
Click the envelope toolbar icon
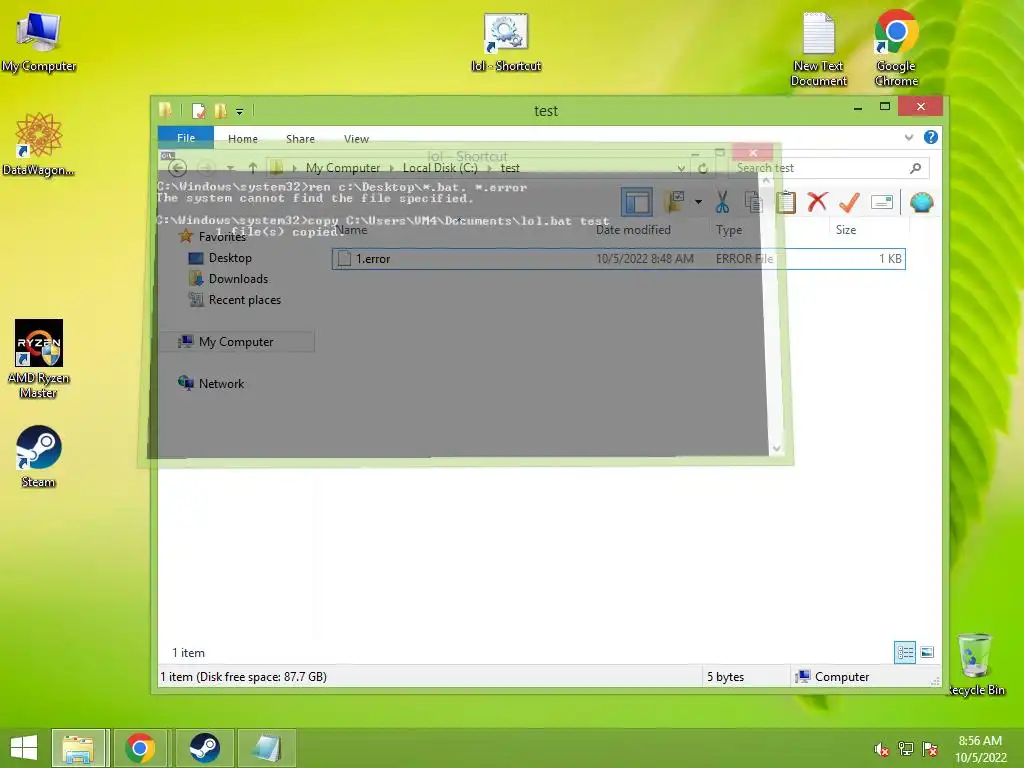tap(882, 202)
